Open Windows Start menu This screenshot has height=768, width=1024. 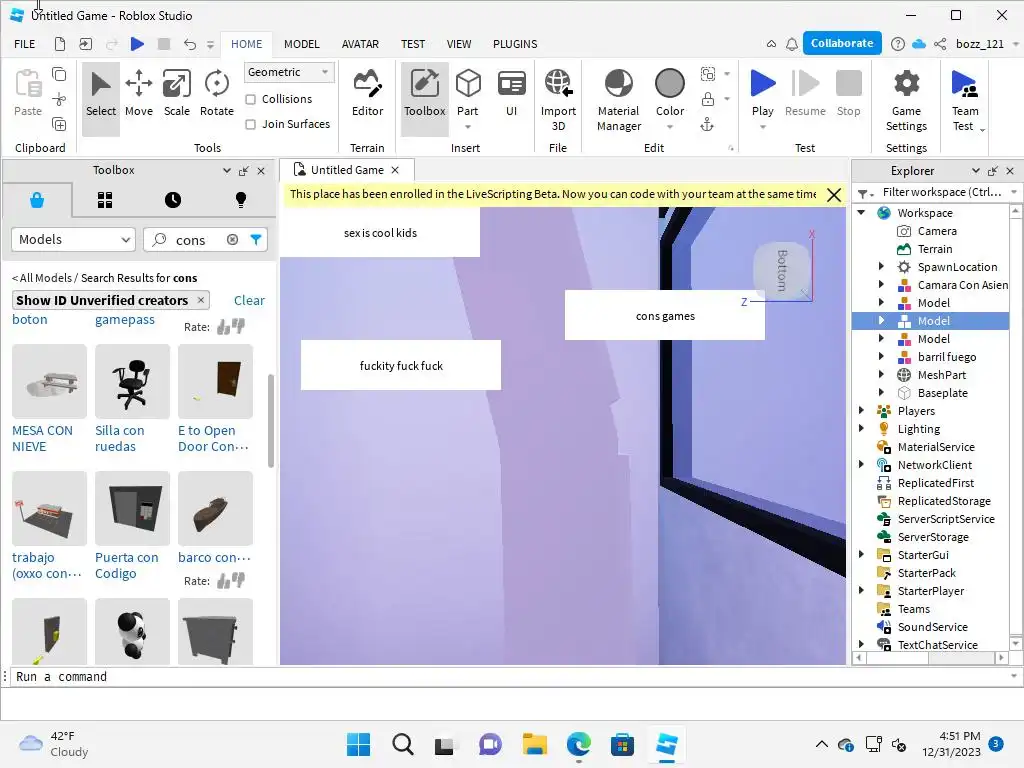pyautogui.click(x=358, y=744)
